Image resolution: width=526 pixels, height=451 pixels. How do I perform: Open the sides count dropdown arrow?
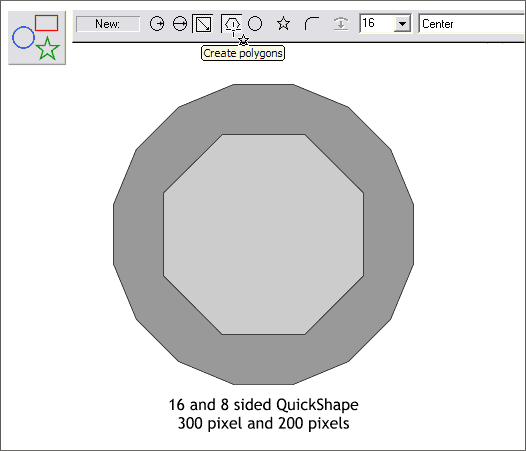(x=402, y=24)
